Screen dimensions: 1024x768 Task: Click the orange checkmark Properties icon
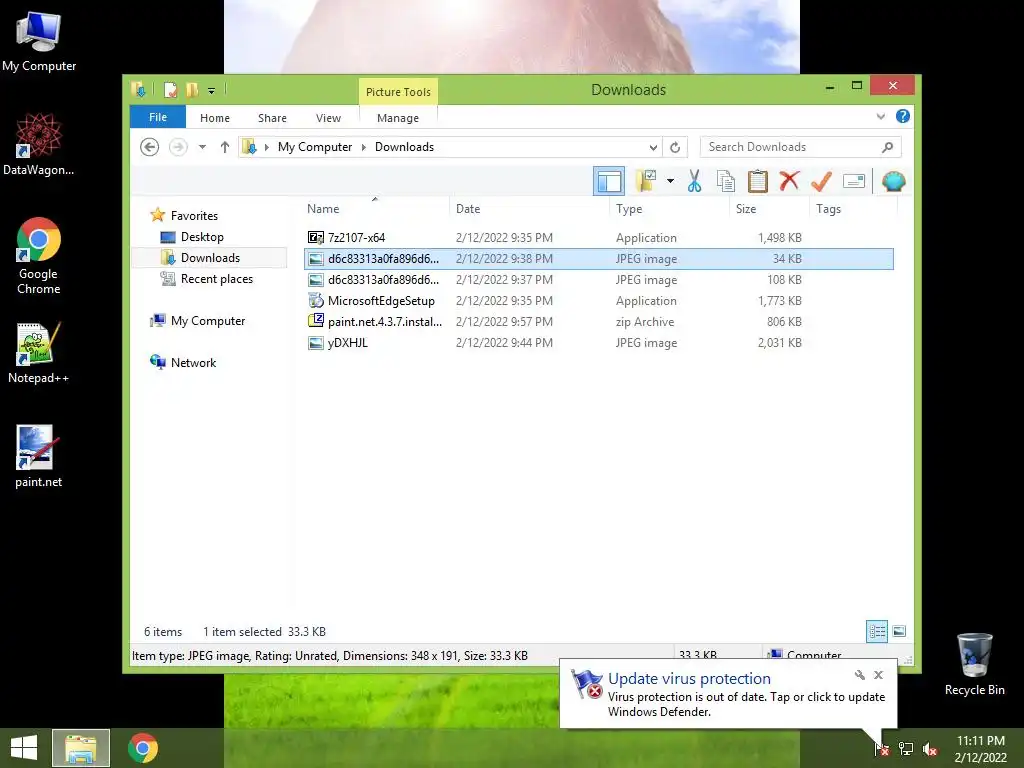click(821, 181)
